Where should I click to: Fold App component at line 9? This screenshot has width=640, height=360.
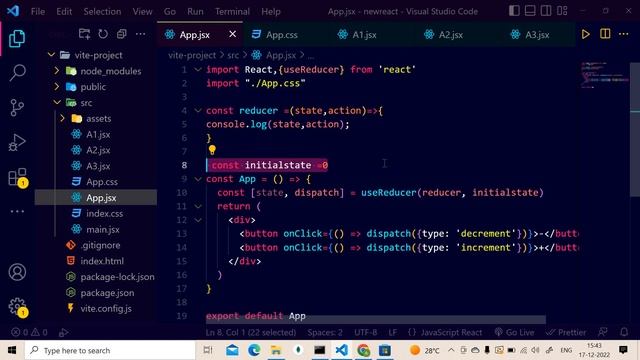tap(198, 179)
